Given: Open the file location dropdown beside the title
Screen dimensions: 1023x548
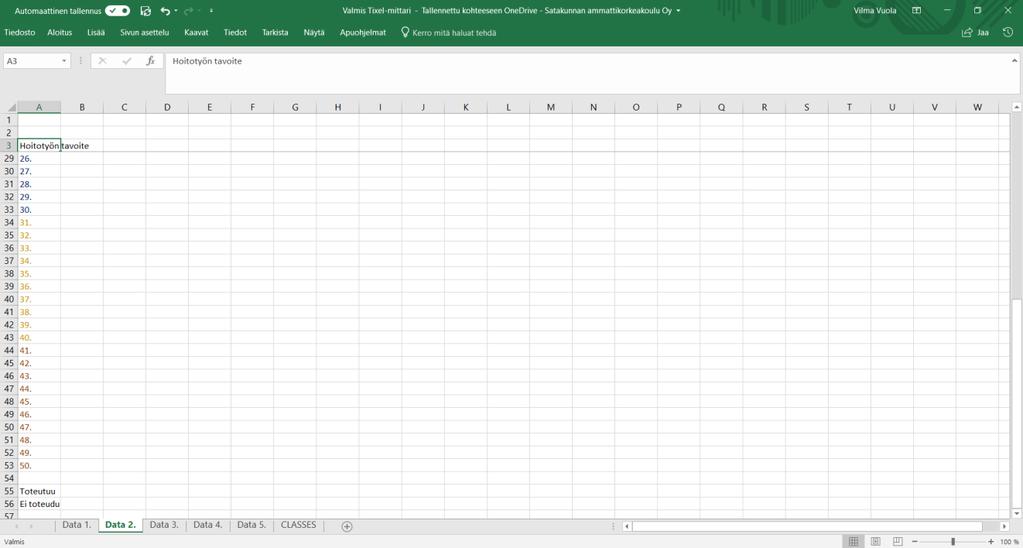Looking at the screenshot, I should pos(679,11).
